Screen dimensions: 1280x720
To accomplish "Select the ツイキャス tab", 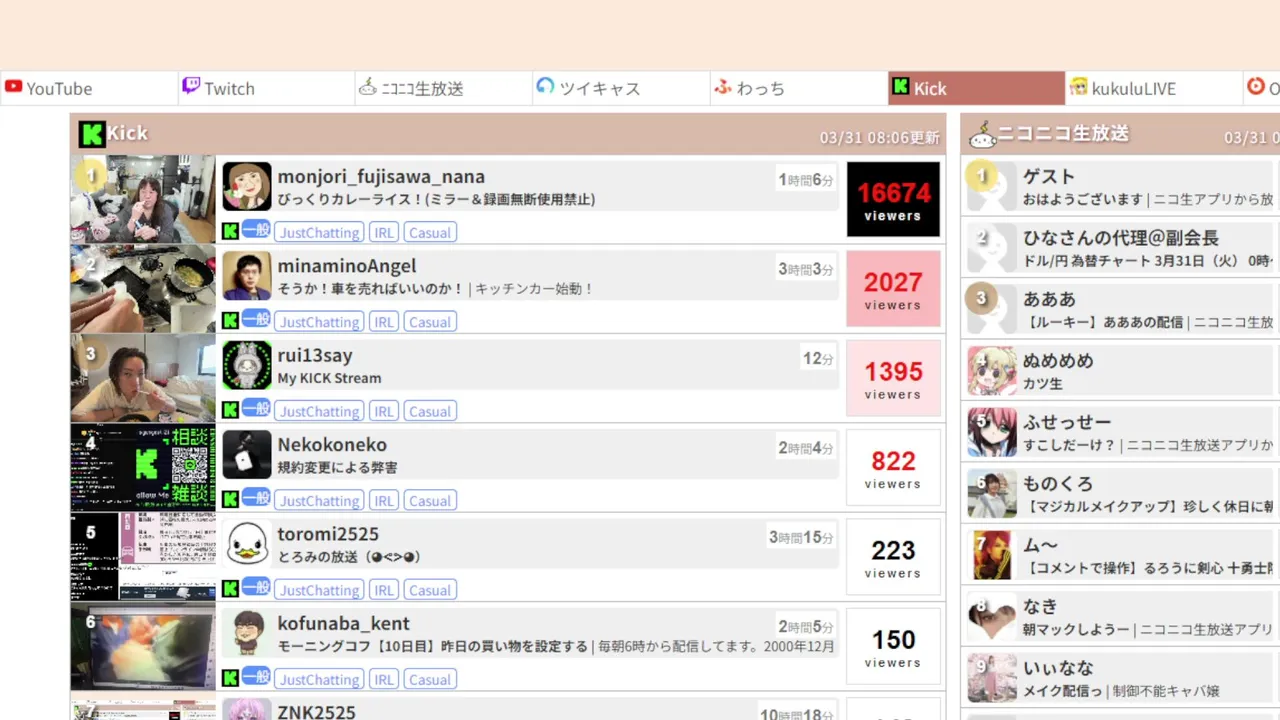I will coord(621,88).
